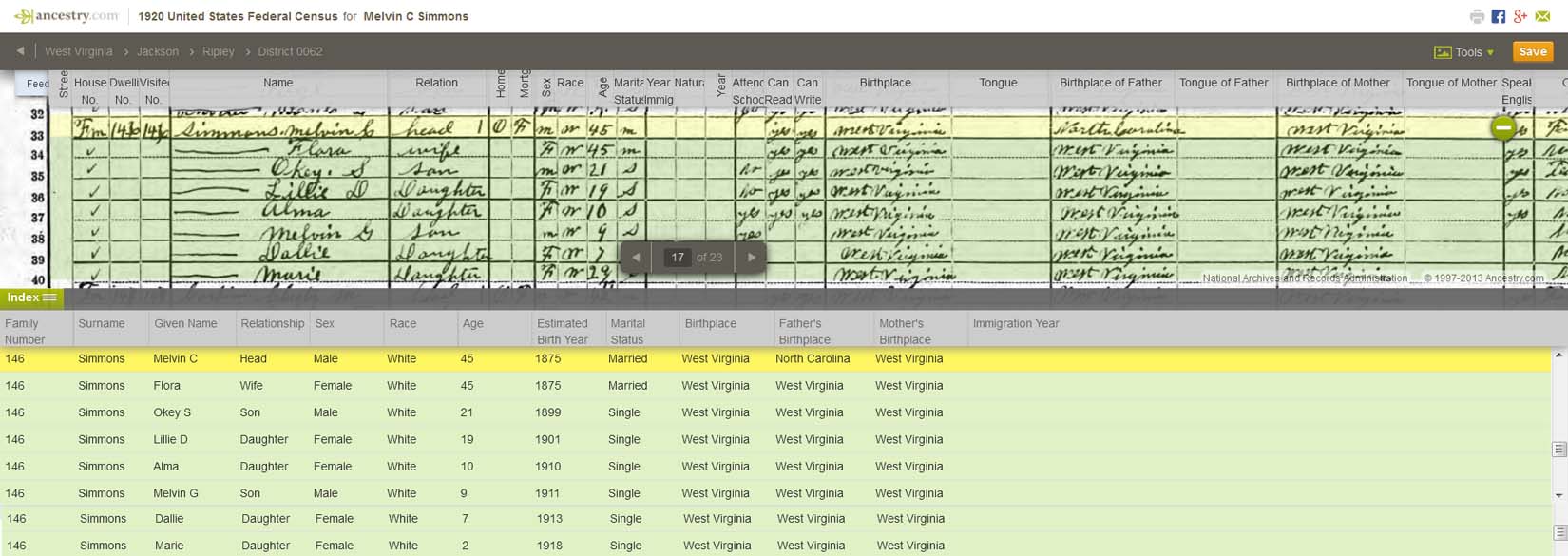Screen dimensions: 1568x556
Task: Select the Ripley breadcrumb item
Action: (x=218, y=51)
